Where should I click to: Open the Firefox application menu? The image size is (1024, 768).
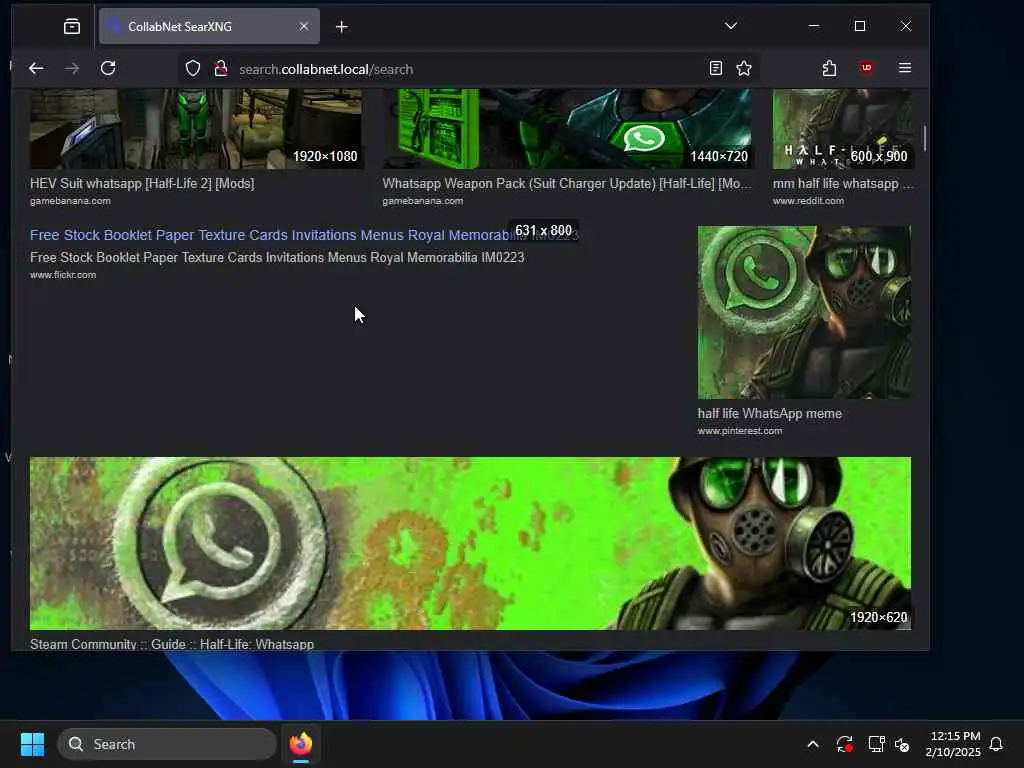coord(904,68)
